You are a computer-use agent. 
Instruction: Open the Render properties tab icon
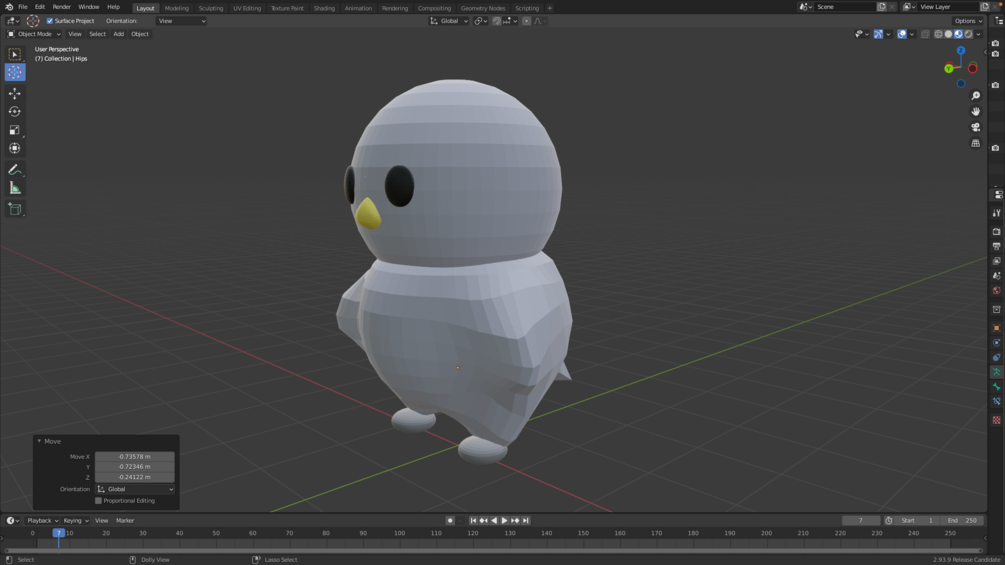click(997, 231)
